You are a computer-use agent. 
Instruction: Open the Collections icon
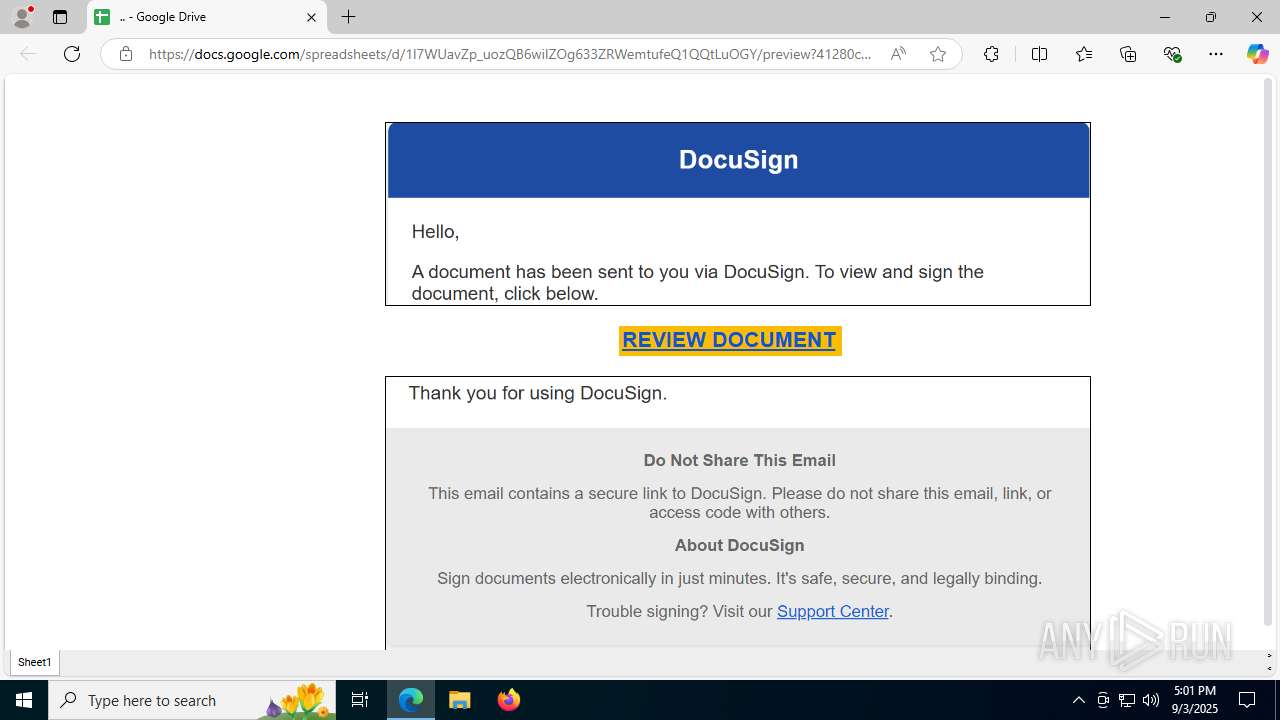[1128, 54]
